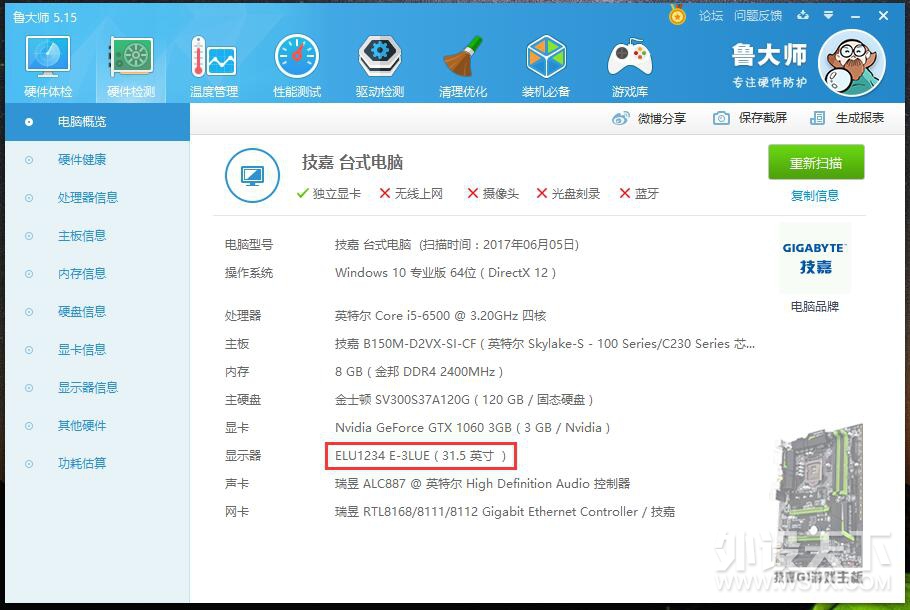This screenshot has width=910, height=610.
Task: Click the update download icon in title bar
Action: [x=803, y=15]
